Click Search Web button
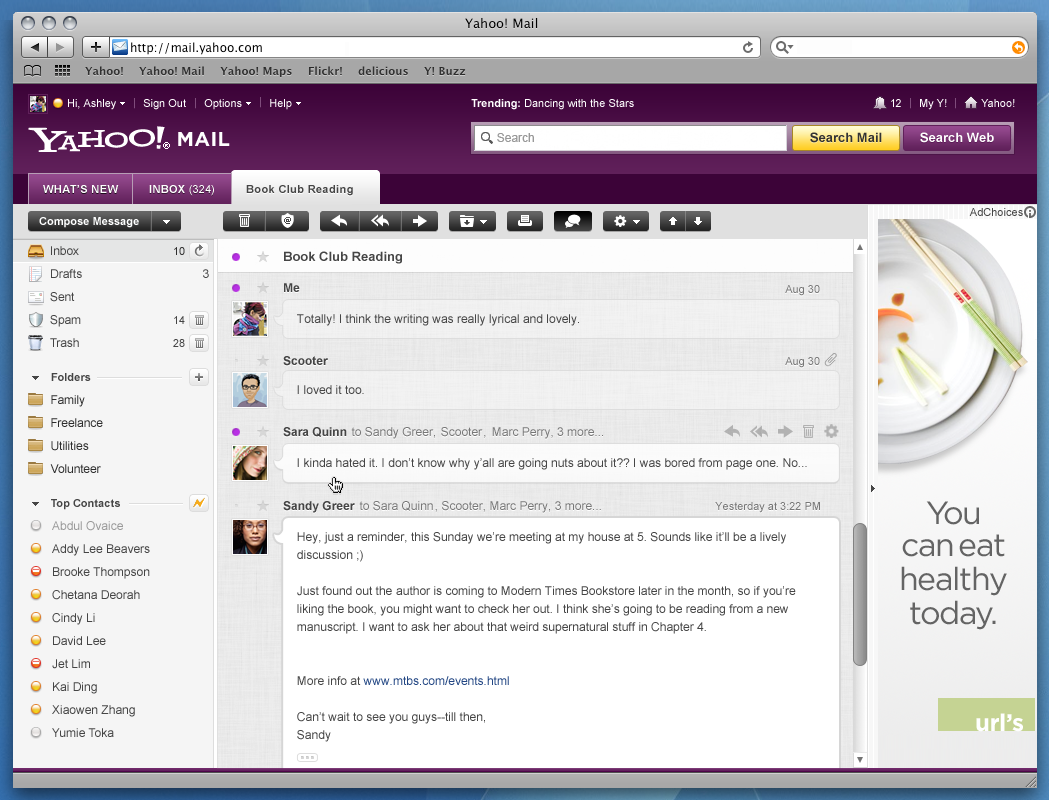This screenshot has width=1049, height=800. [x=957, y=138]
